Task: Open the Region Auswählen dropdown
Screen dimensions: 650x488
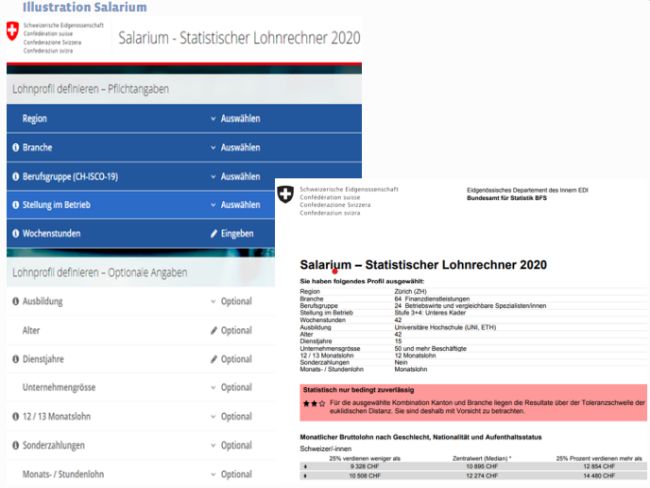Action: (235, 118)
